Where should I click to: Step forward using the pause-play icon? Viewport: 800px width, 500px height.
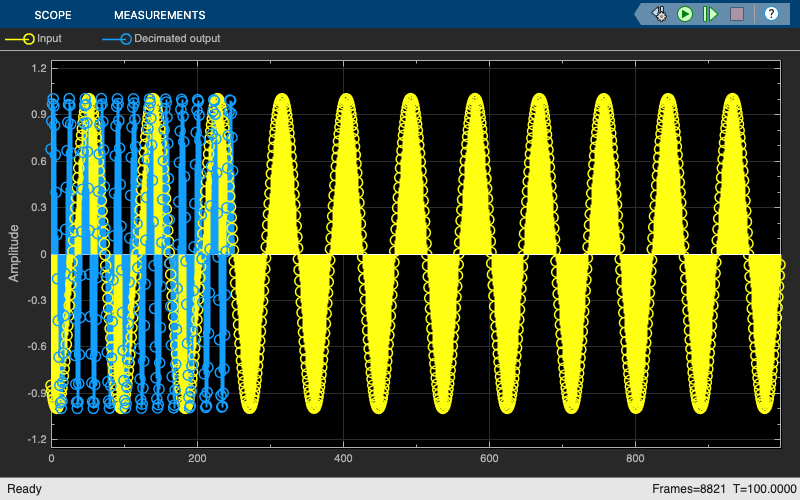tap(710, 14)
